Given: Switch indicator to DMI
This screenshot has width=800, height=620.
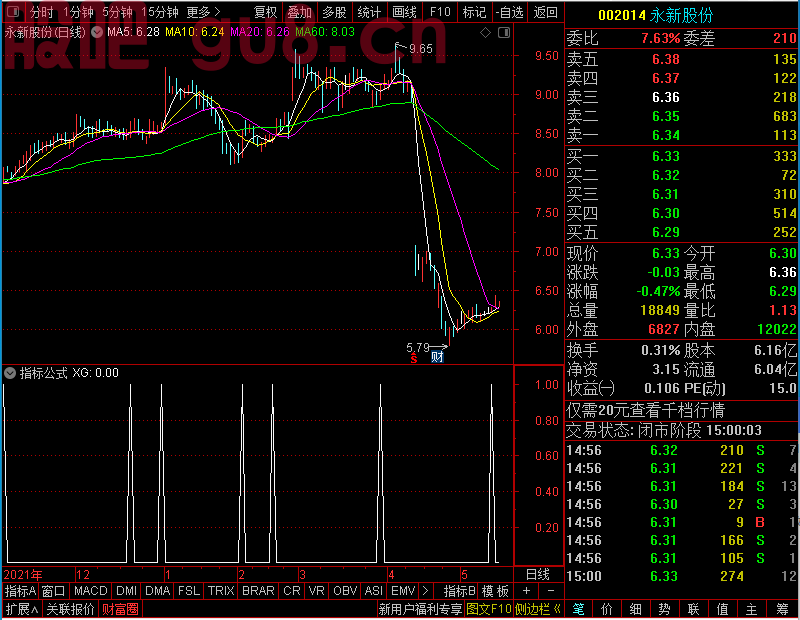Looking at the screenshot, I should coord(127,591).
